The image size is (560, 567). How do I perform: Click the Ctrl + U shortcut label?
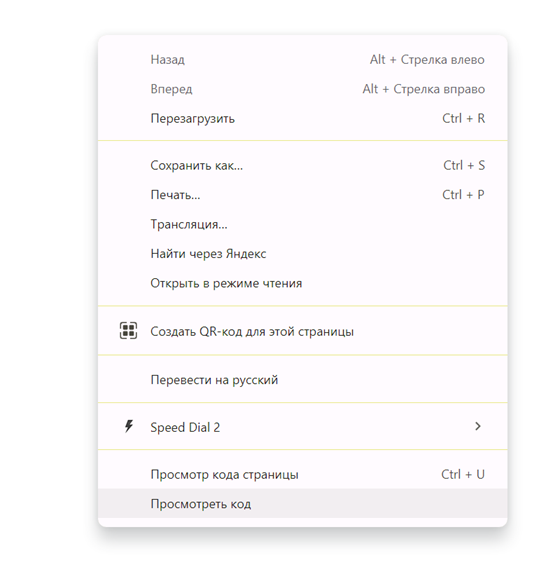(x=463, y=474)
